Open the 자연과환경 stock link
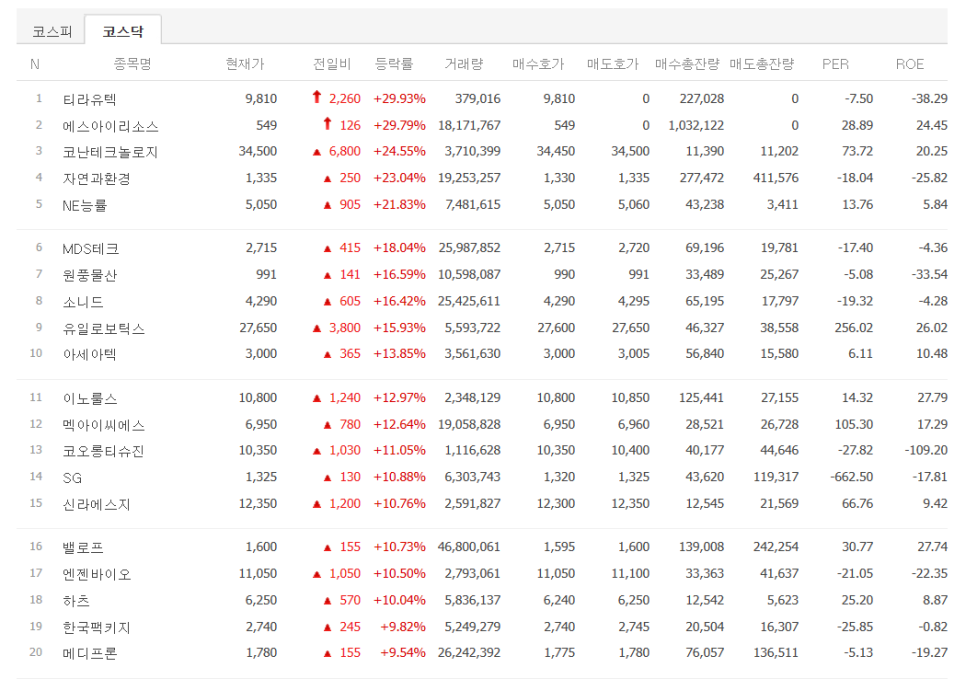This screenshot has height=679, width=966. coord(96,179)
